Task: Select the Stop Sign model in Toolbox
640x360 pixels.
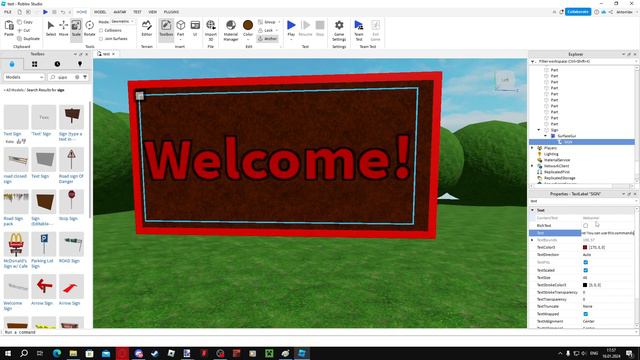Action: click(71, 205)
